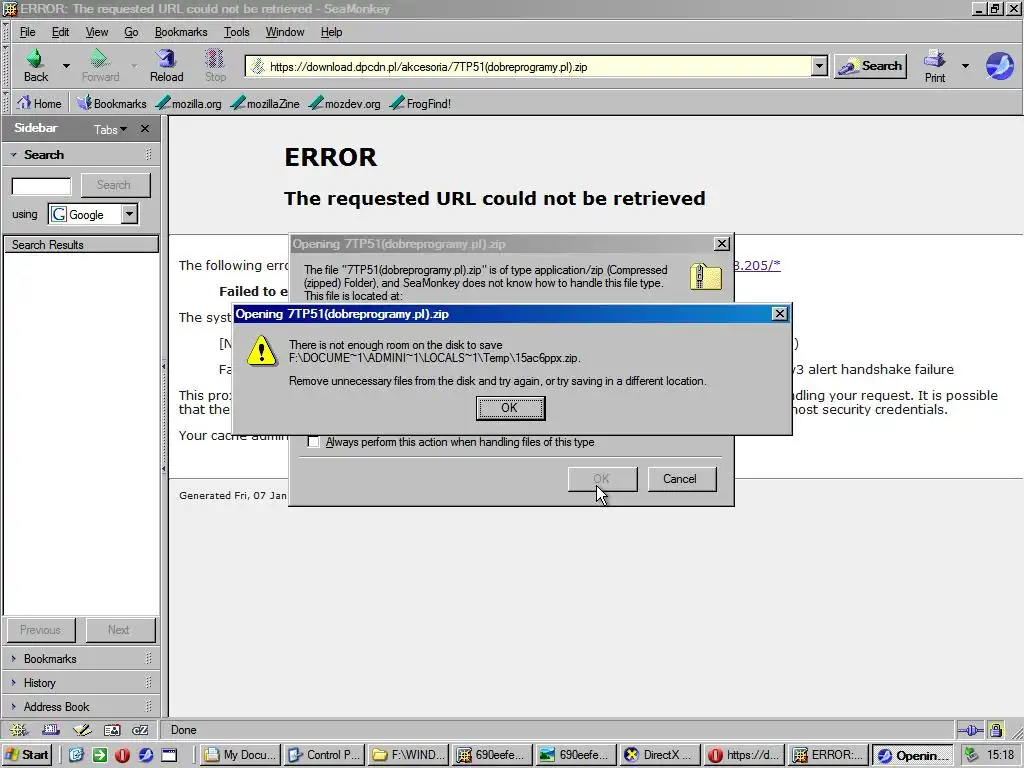Viewport: 1024px width, 768px height.
Task: Click the Print toolbar icon
Action: click(935, 59)
